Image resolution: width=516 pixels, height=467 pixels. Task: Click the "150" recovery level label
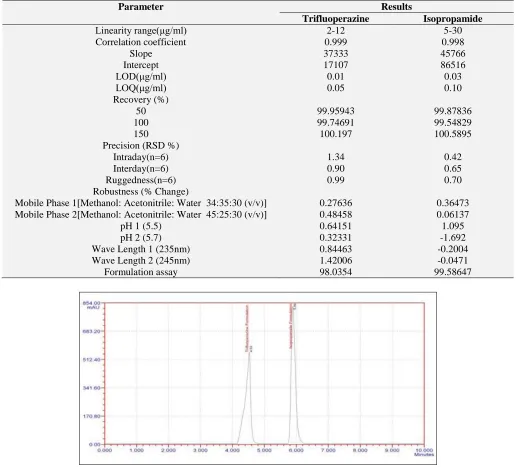[141, 134]
